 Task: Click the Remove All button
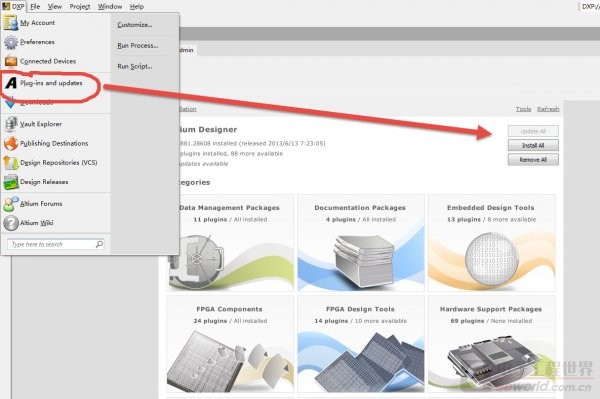click(533, 160)
